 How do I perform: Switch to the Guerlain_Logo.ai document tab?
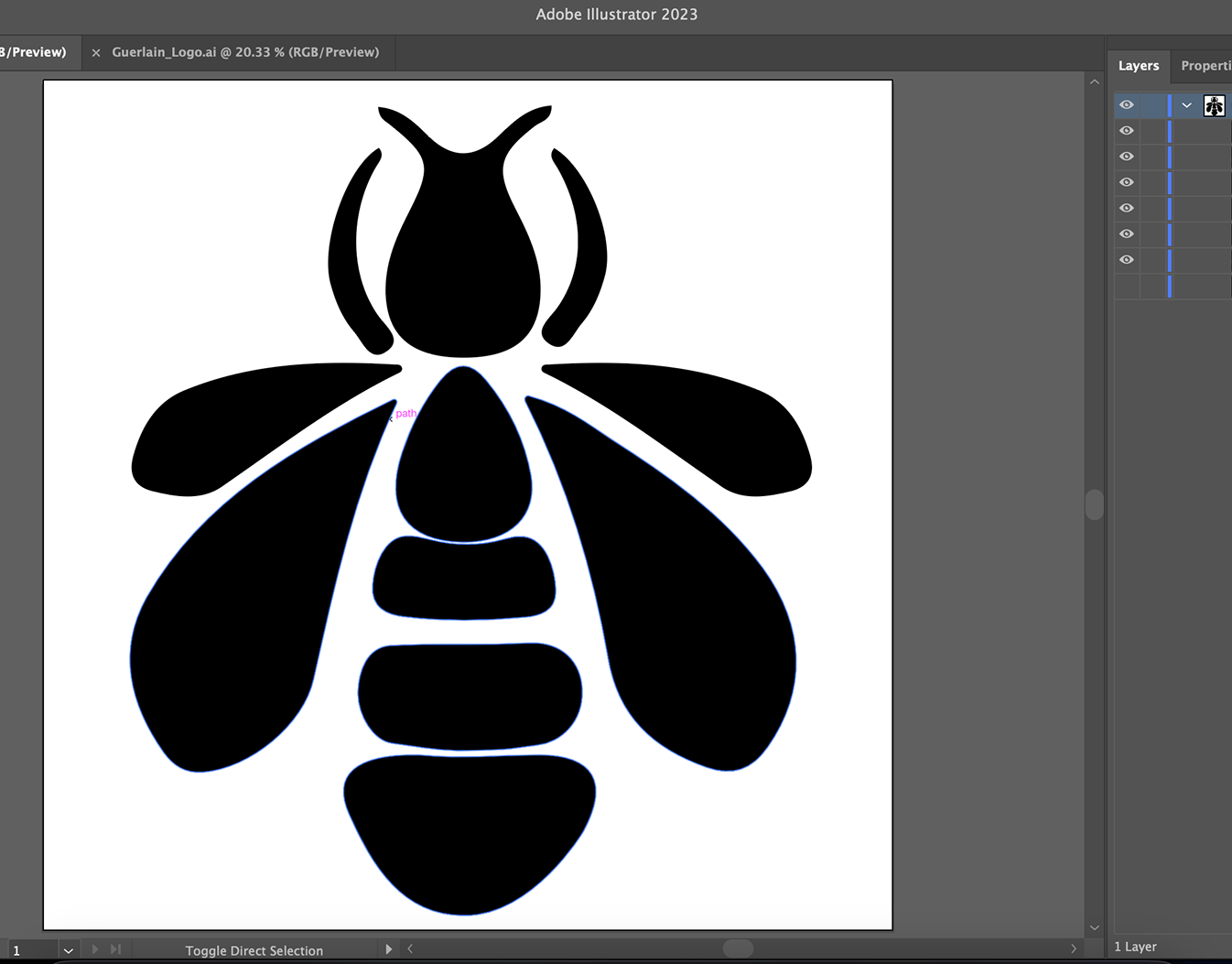(x=245, y=52)
